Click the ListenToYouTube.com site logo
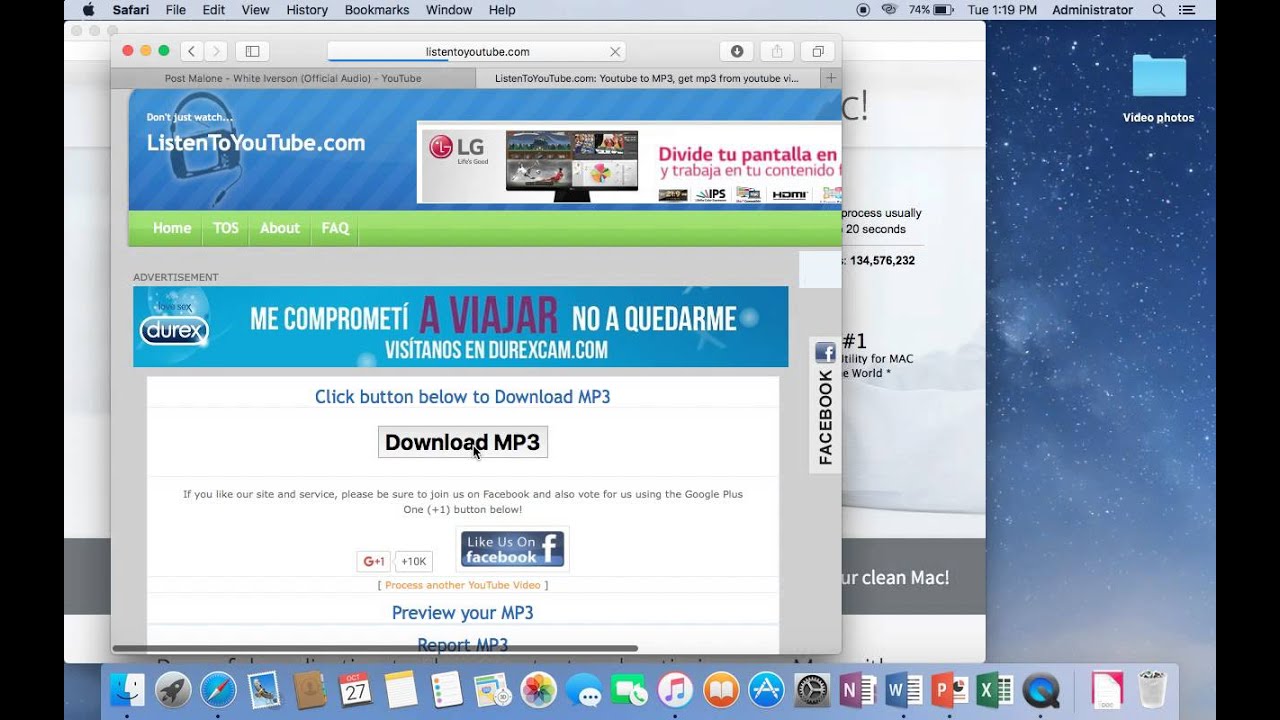Image resolution: width=1280 pixels, height=720 pixels. pyautogui.click(x=256, y=143)
